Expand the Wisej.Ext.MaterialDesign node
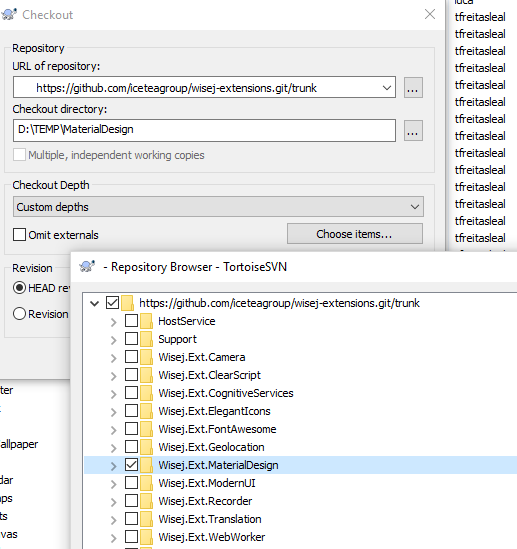The height and width of the screenshot is (549, 517). 113,466
